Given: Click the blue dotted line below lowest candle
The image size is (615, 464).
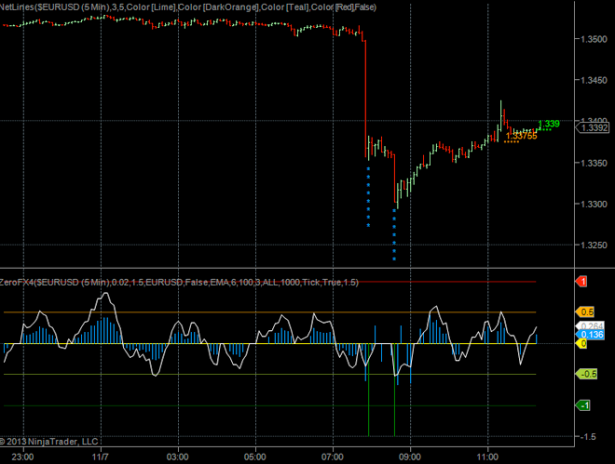Looking at the screenshot, I should [394, 237].
